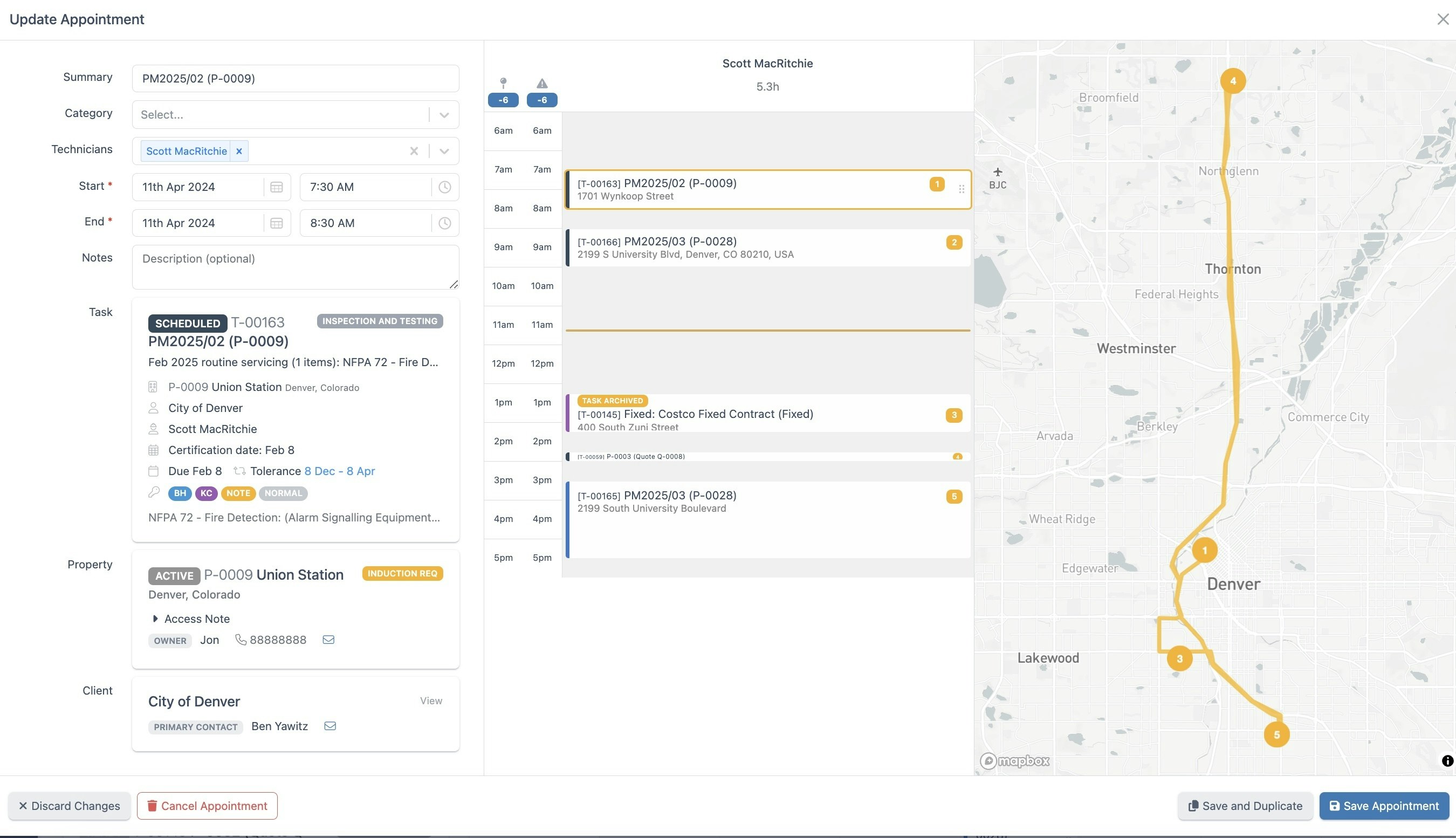Click the left -6 timezone badge
Image resolution: width=1456 pixels, height=838 pixels.
503,100
